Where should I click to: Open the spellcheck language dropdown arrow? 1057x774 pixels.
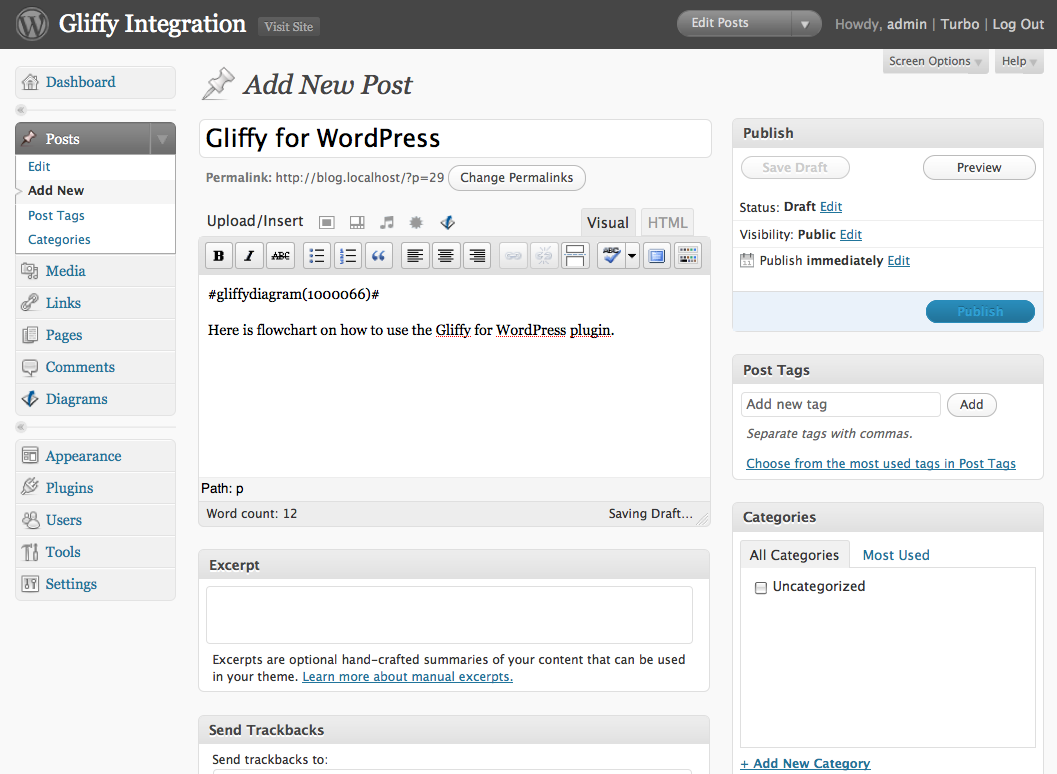[x=632, y=256]
